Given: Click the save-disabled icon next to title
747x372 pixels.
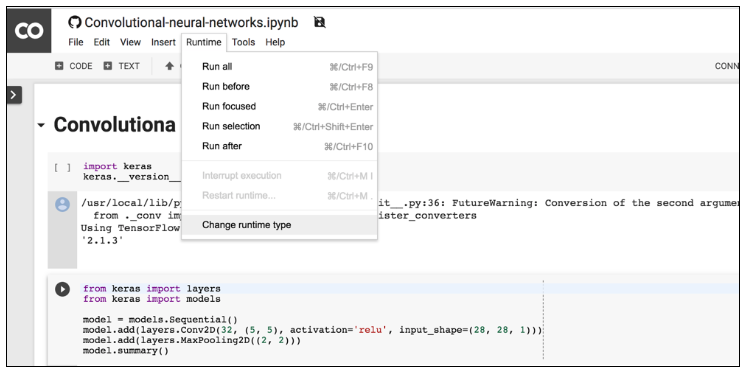Looking at the screenshot, I should pyautogui.click(x=319, y=22).
